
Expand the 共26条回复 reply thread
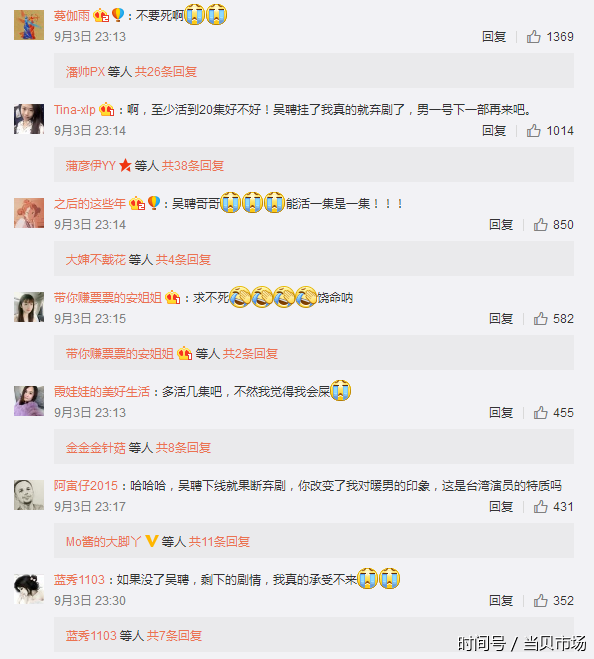click(x=166, y=71)
